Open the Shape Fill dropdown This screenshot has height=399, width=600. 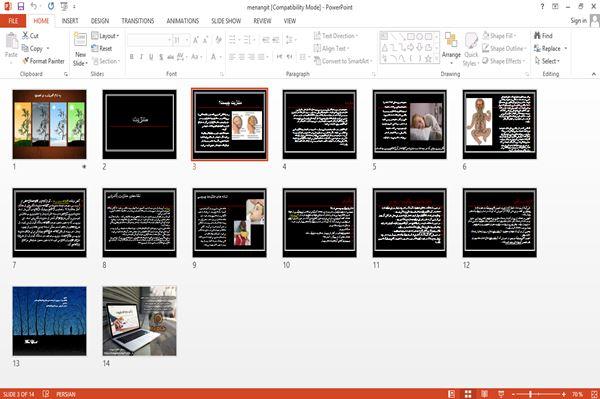click(499, 36)
